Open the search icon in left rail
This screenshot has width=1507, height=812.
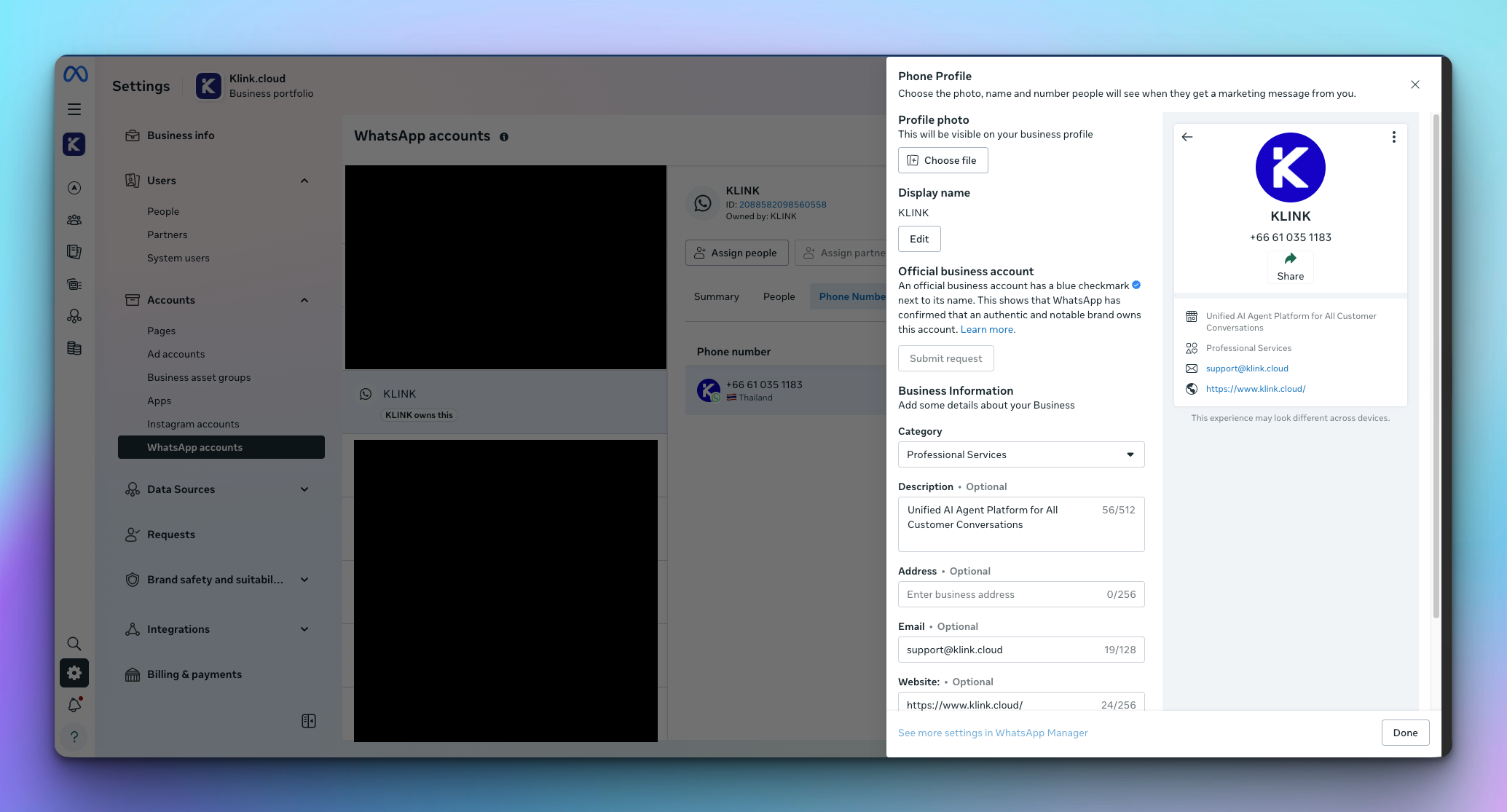[74, 644]
